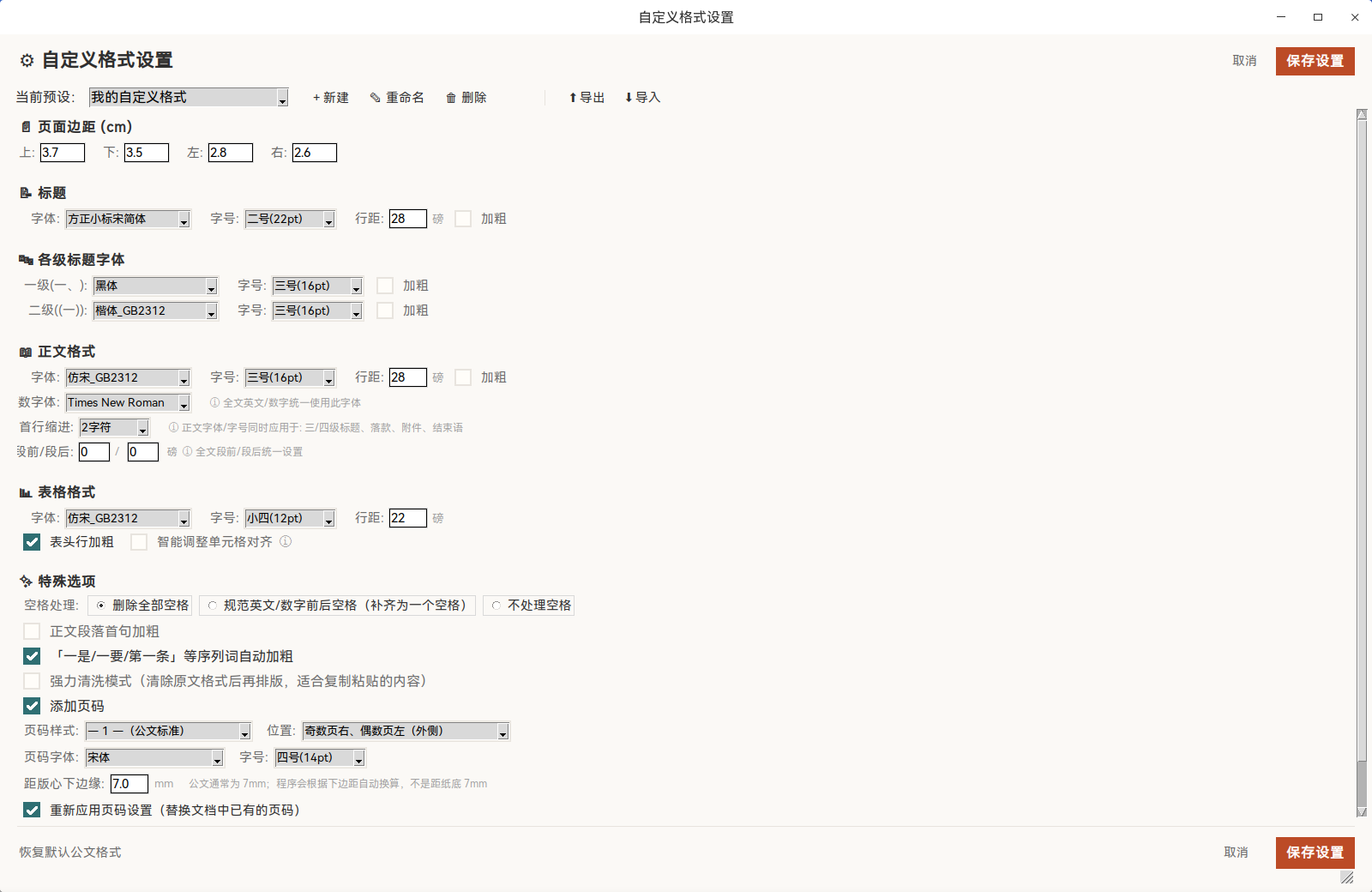Open 一级 heading font dropdown 黑体
1372x892 pixels.
(155, 286)
